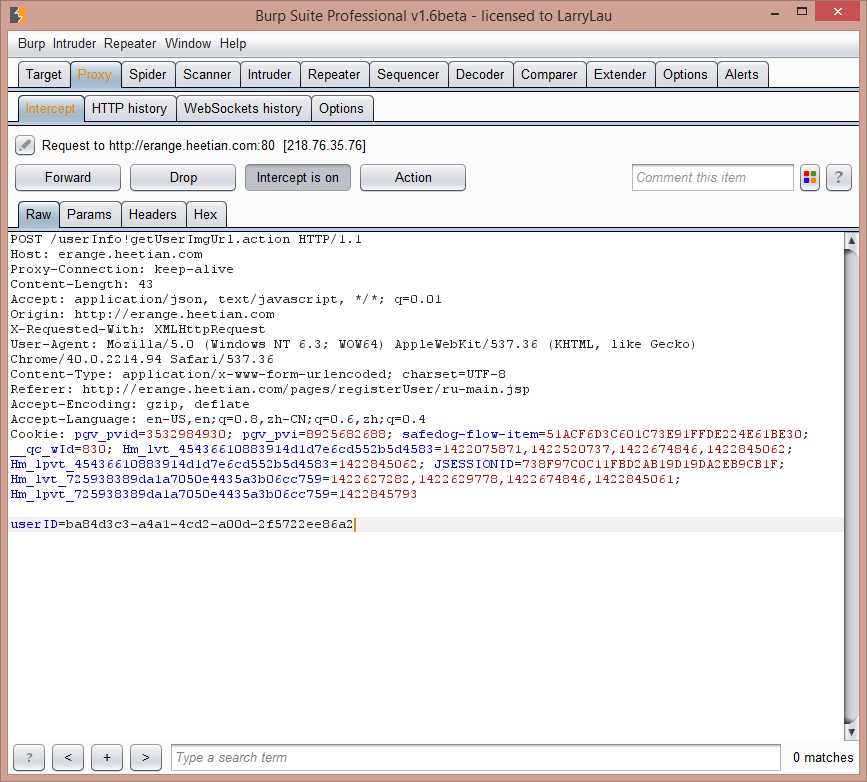Open the Action menu button

pyautogui.click(x=412, y=178)
